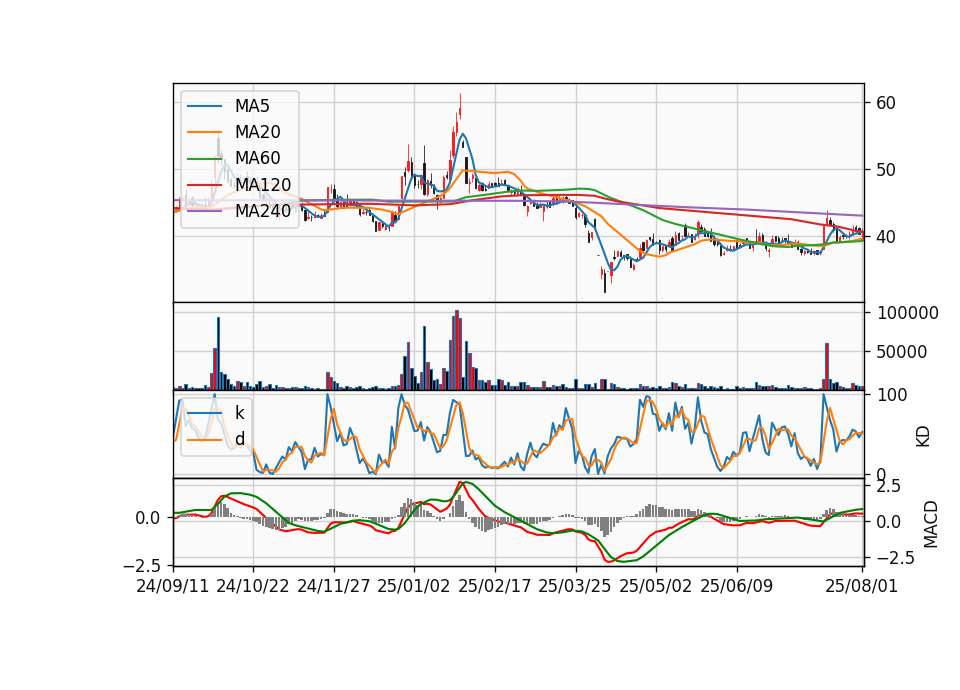Click the red MA120 line sample in legend
960x690 pixels.
pos(204,185)
